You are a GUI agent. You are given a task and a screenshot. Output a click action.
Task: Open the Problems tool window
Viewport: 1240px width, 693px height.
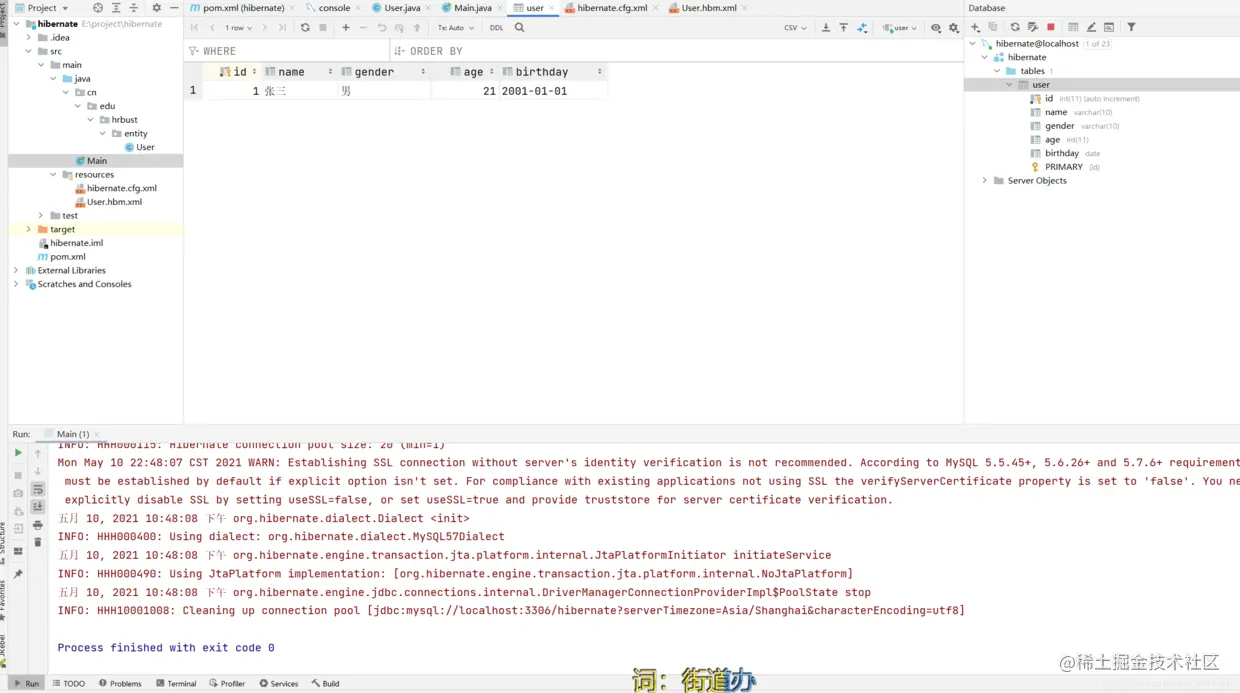click(x=120, y=684)
